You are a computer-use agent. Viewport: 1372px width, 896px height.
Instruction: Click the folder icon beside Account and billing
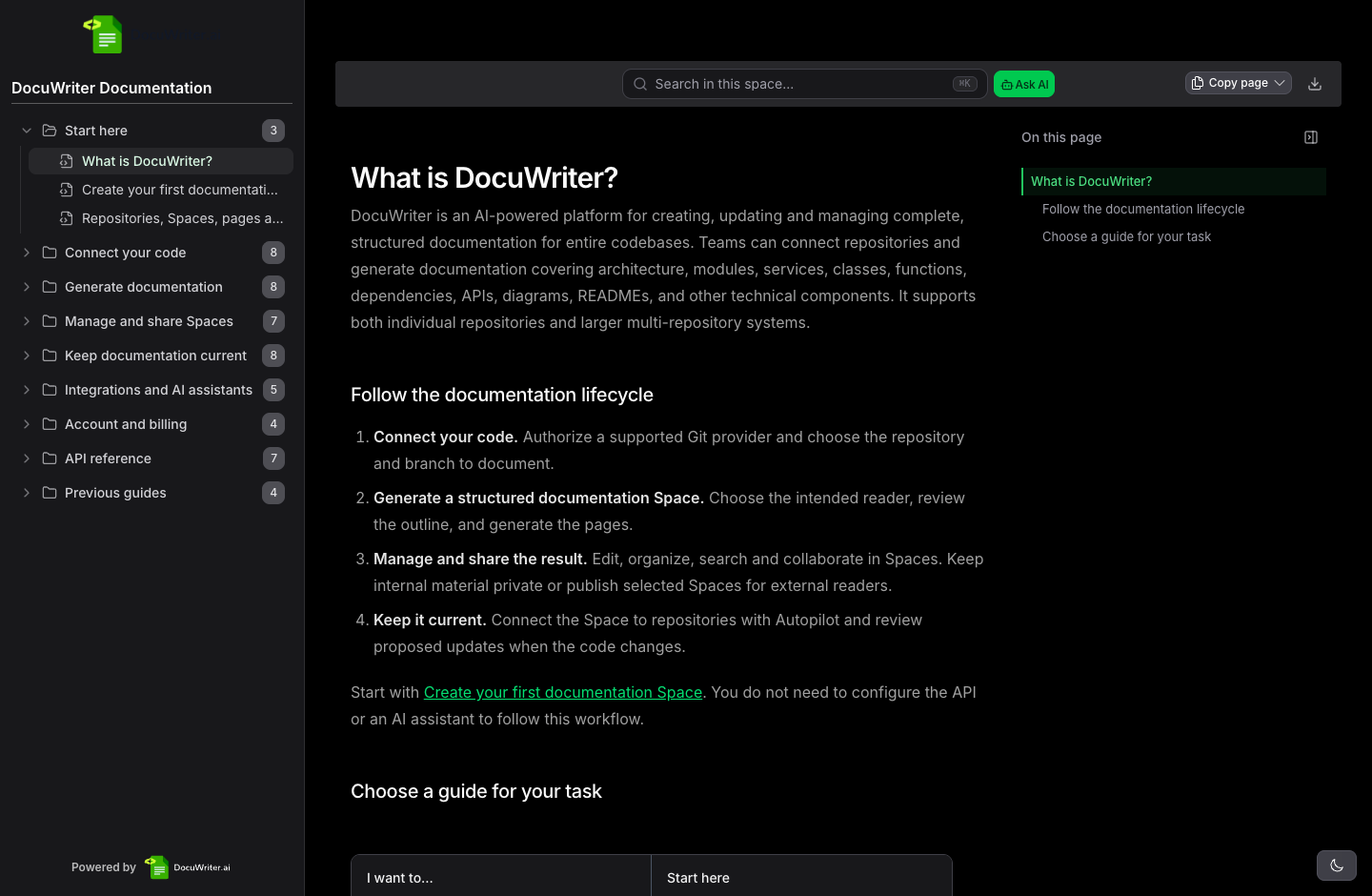tap(50, 424)
